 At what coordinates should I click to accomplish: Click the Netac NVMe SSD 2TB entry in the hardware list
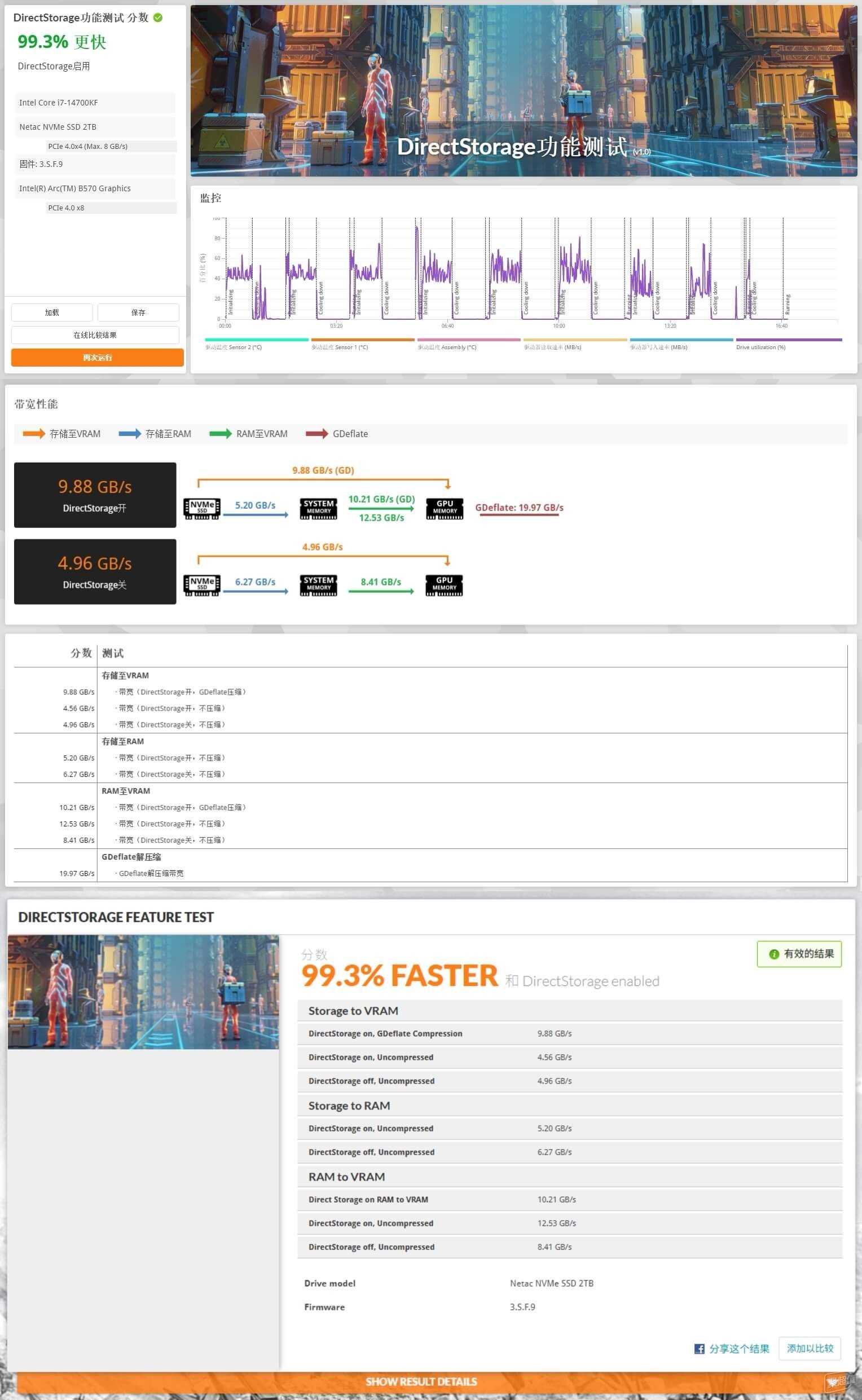95,126
